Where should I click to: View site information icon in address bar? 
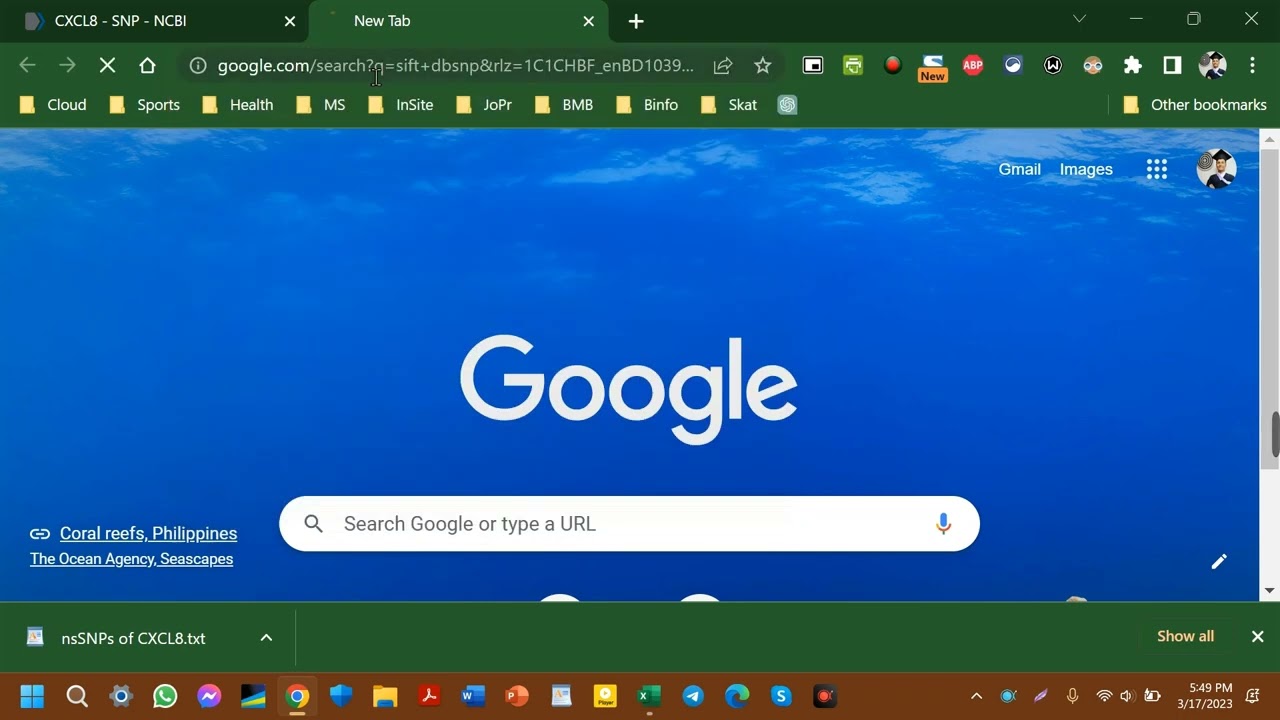point(198,65)
